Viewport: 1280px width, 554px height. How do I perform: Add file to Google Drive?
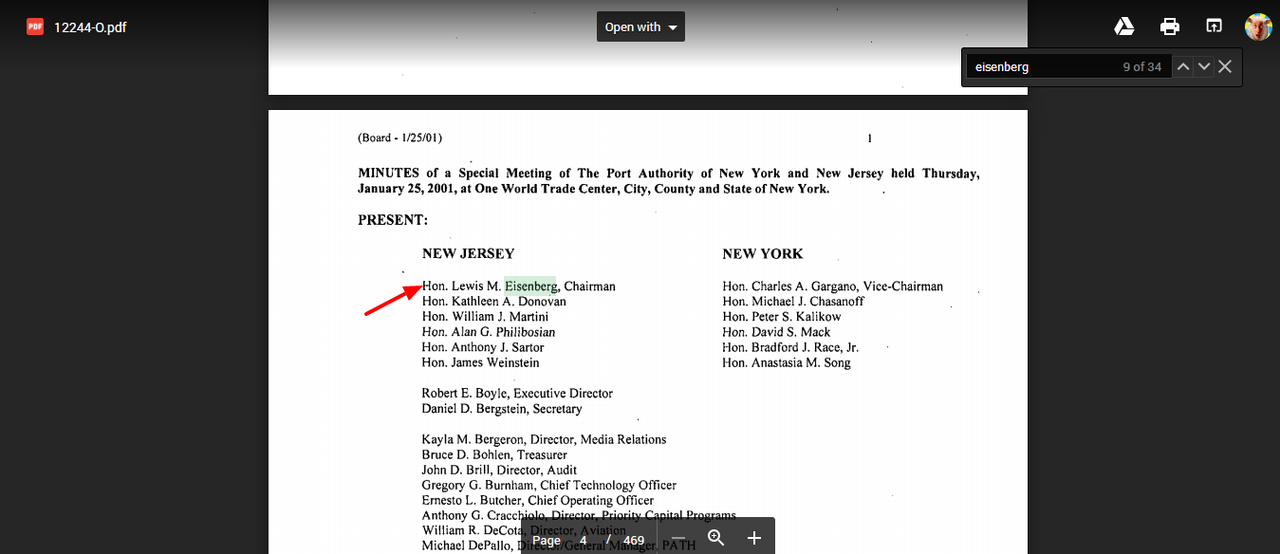1124,27
